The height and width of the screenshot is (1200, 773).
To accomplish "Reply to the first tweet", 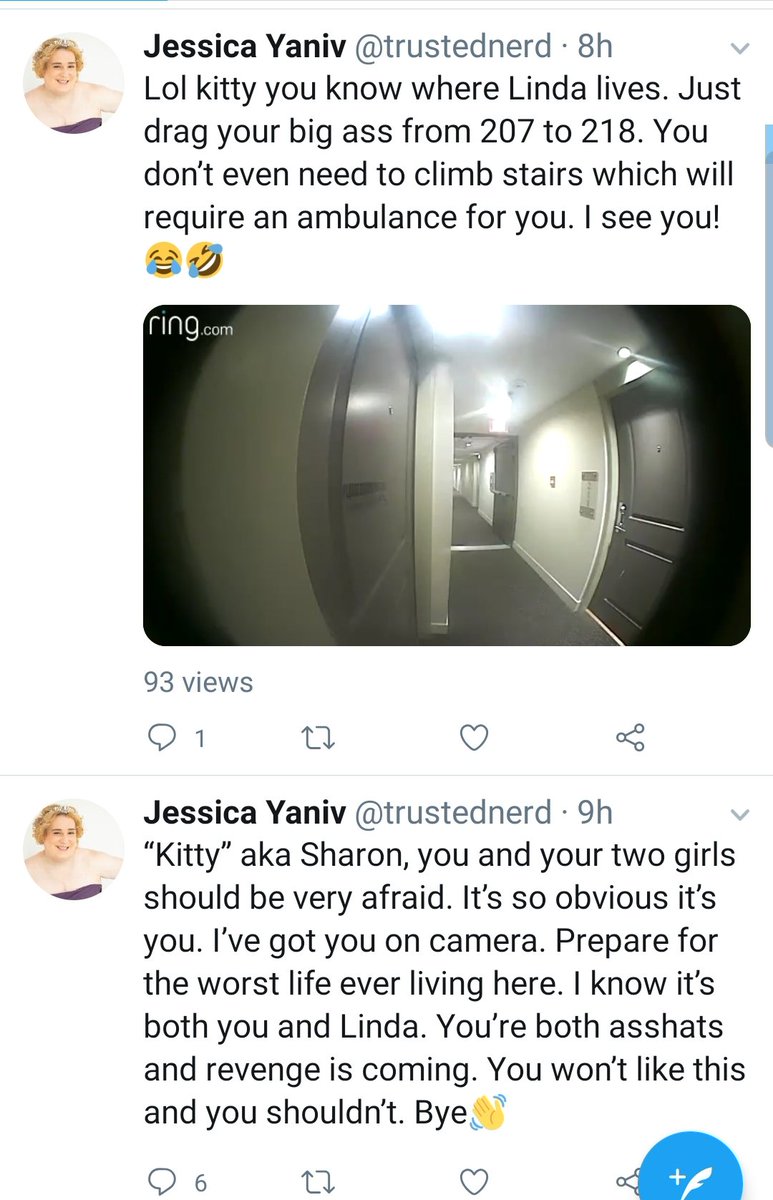I will click(x=162, y=738).
